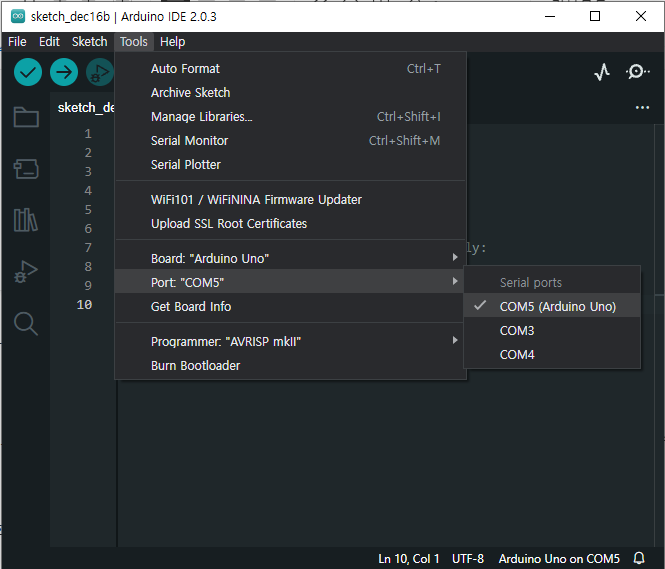Select Get Board Info entry
The image size is (665, 569).
click(x=291, y=307)
